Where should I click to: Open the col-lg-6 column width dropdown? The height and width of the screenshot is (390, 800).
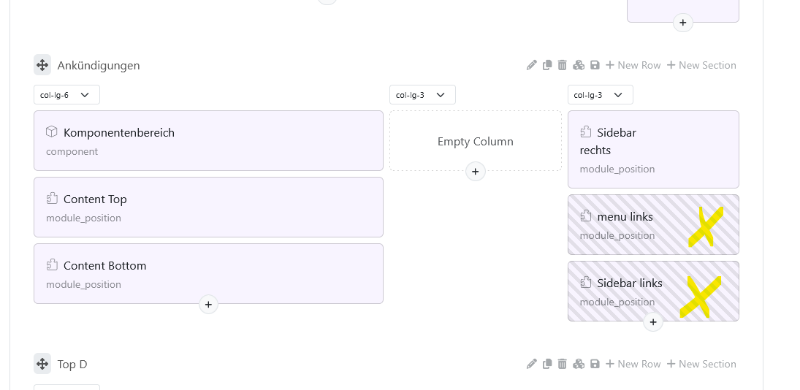tap(66, 95)
